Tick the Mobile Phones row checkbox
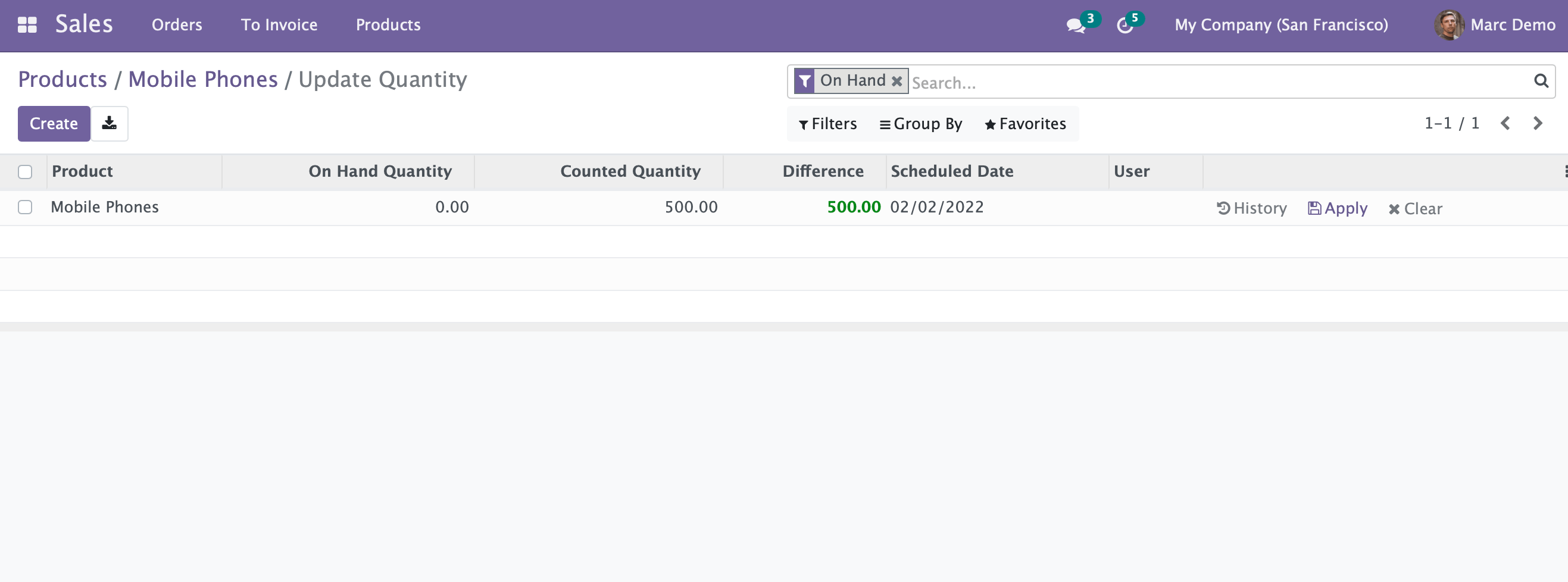The height and width of the screenshot is (582, 1568). click(x=25, y=208)
